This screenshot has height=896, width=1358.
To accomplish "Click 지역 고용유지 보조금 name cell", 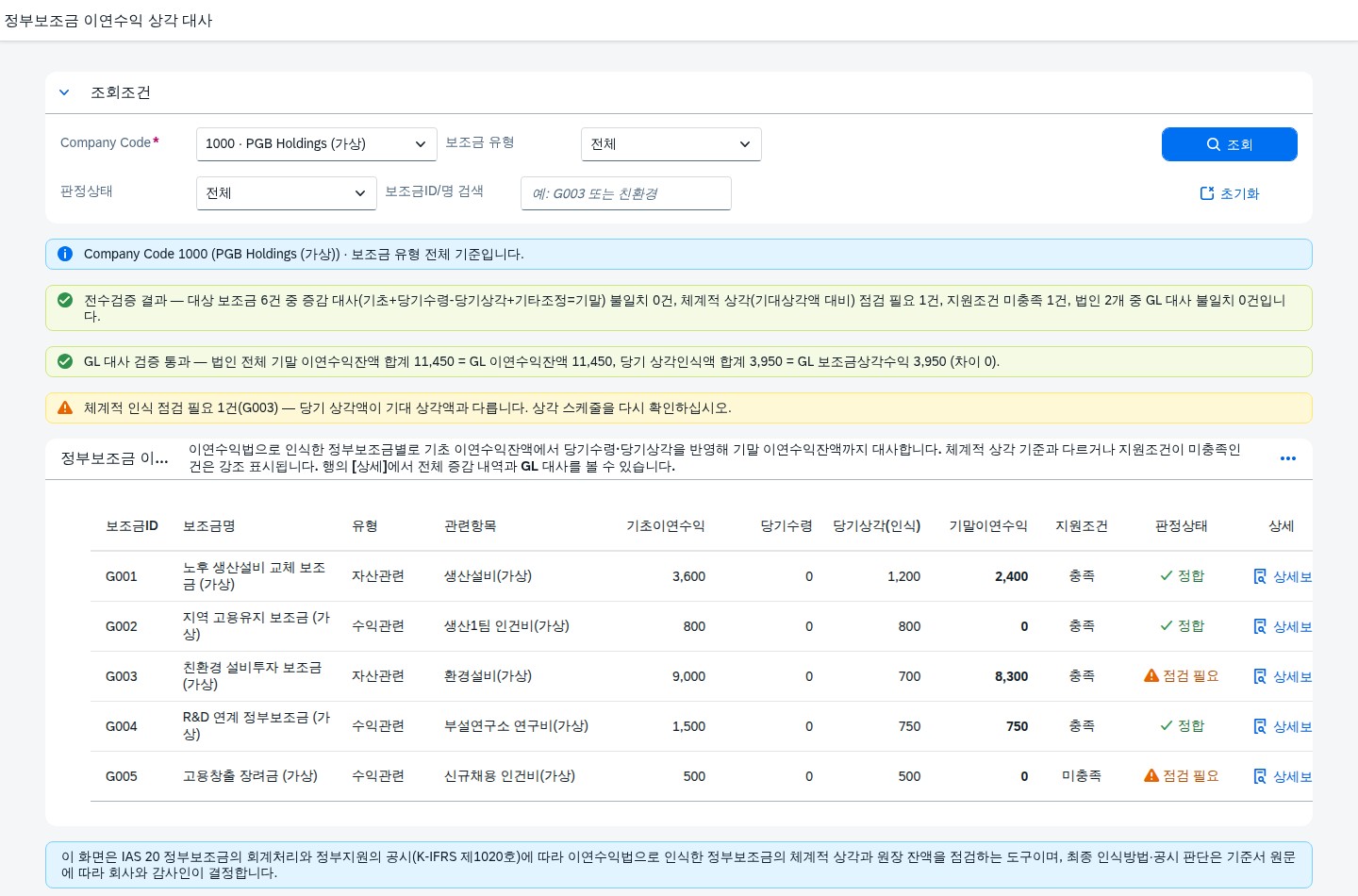I will click(x=257, y=626).
